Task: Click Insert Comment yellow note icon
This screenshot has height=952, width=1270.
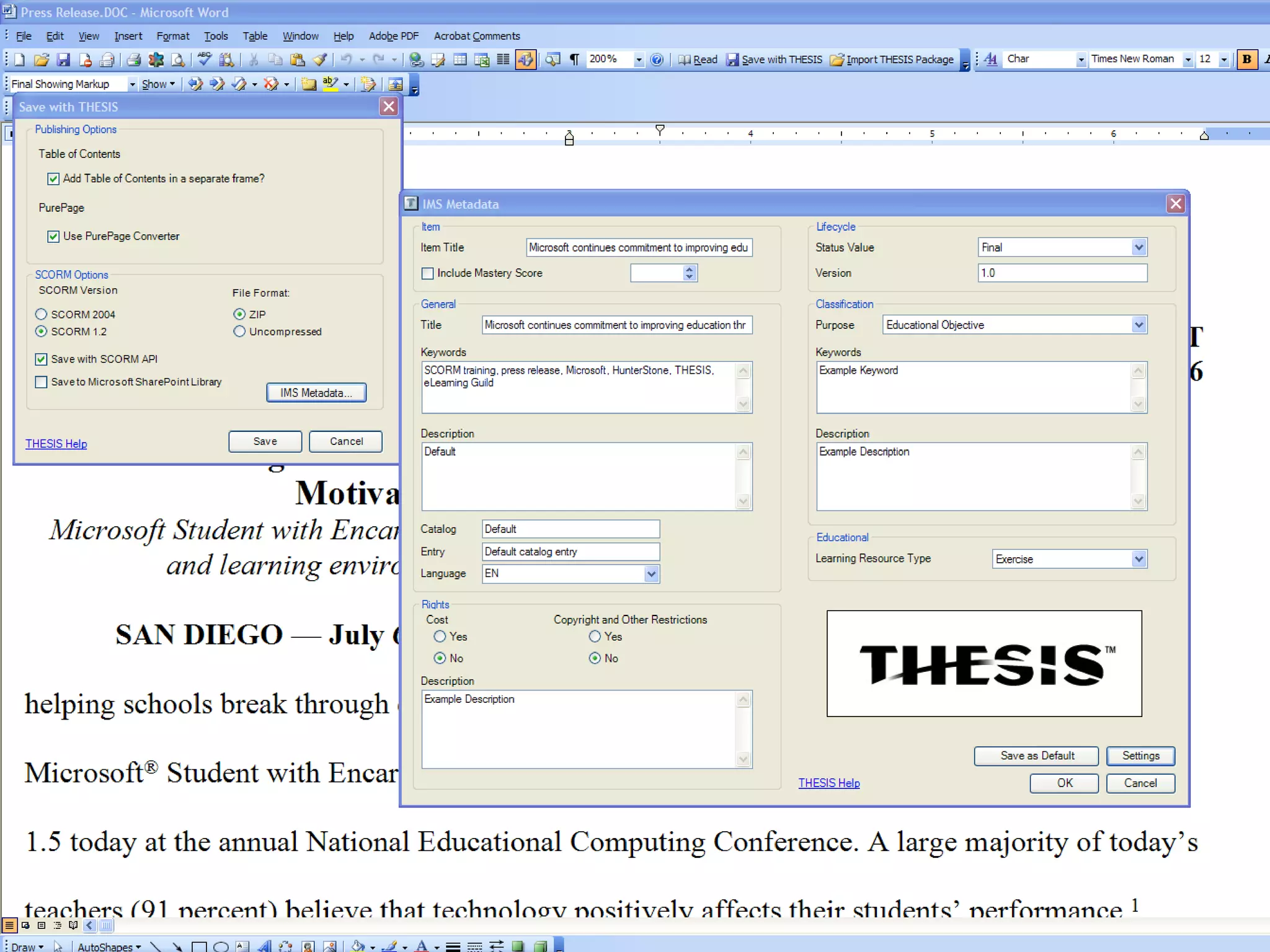Action: pyautogui.click(x=308, y=84)
